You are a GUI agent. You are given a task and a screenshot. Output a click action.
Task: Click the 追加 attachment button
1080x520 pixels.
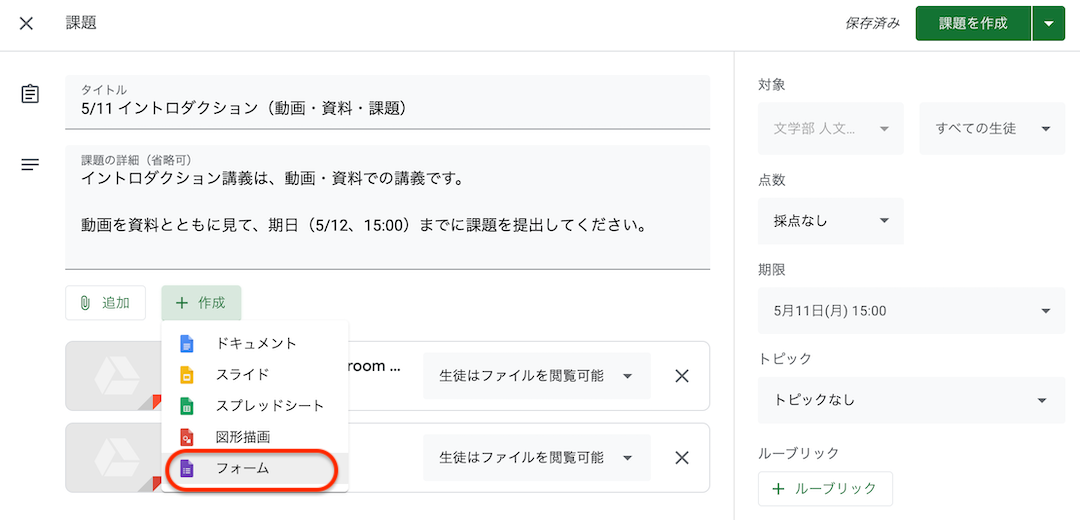tap(105, 303)
